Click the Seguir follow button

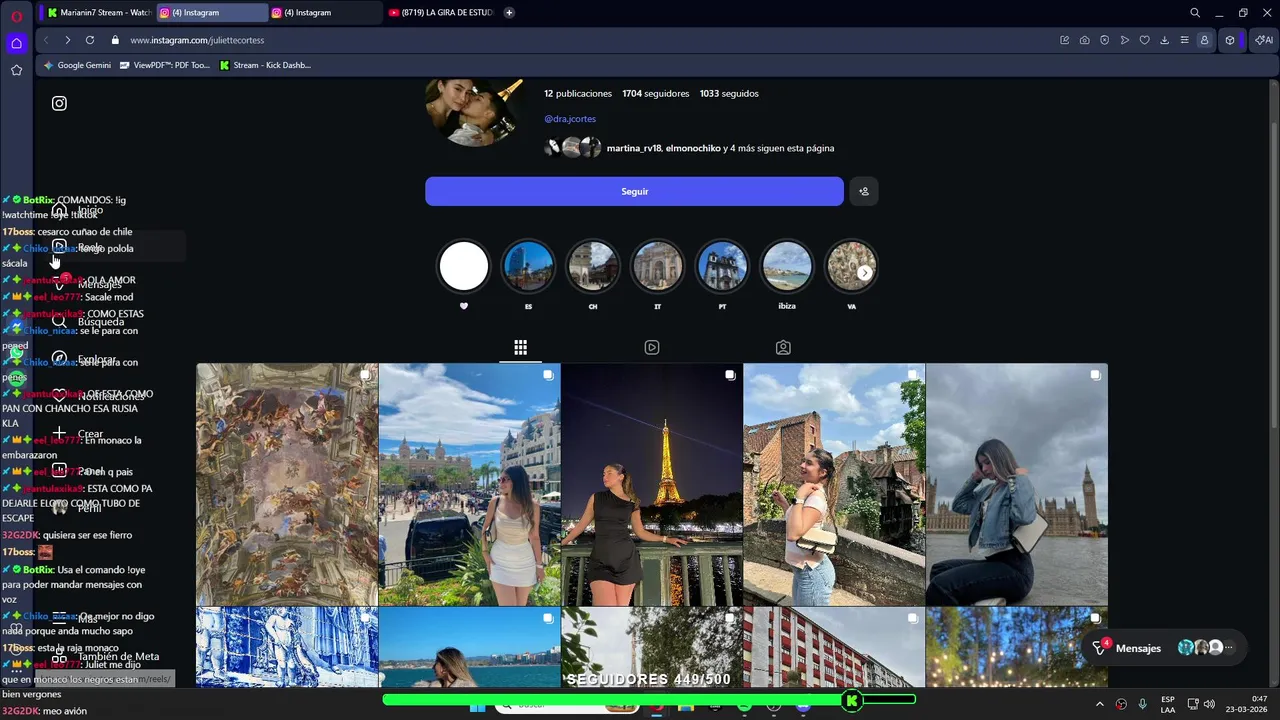tap(634, 191)
